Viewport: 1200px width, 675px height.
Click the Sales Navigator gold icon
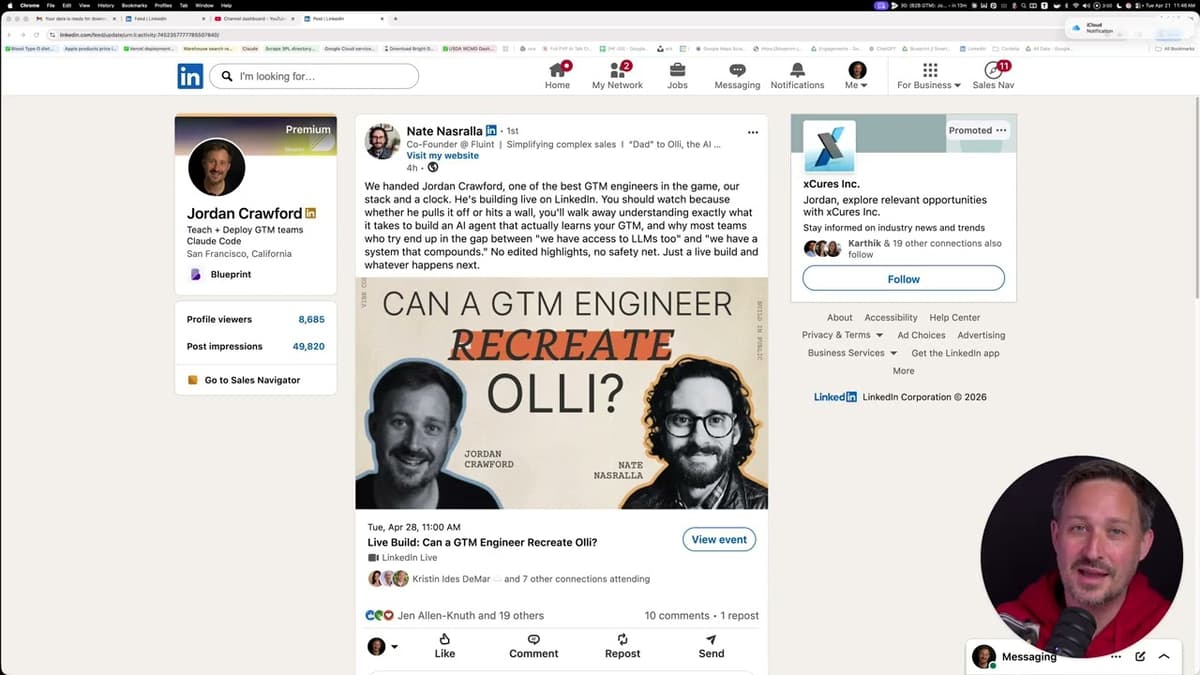click(193, 380)
